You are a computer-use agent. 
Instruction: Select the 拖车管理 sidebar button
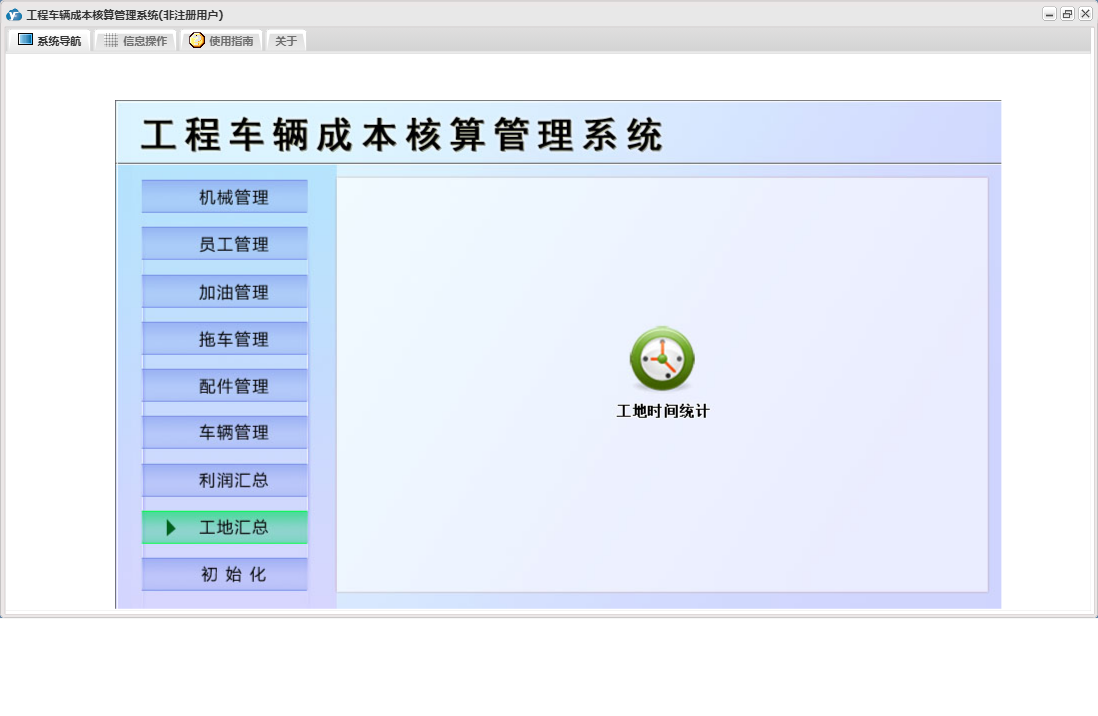click(225, 338)
